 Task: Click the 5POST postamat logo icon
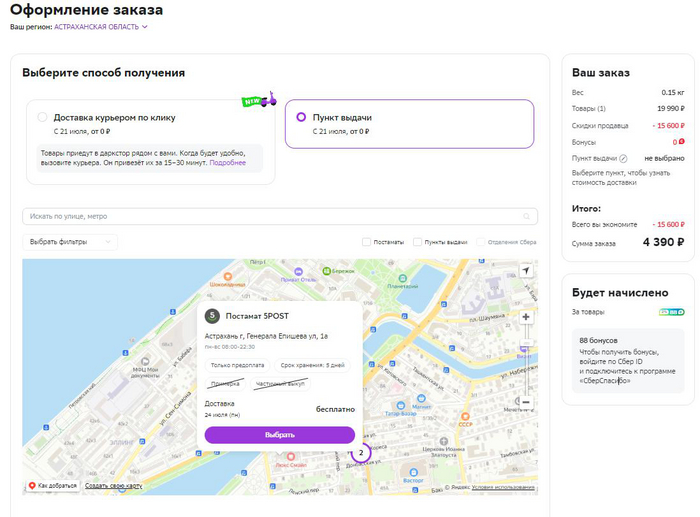pyautogui.click(x=212, y=315)
